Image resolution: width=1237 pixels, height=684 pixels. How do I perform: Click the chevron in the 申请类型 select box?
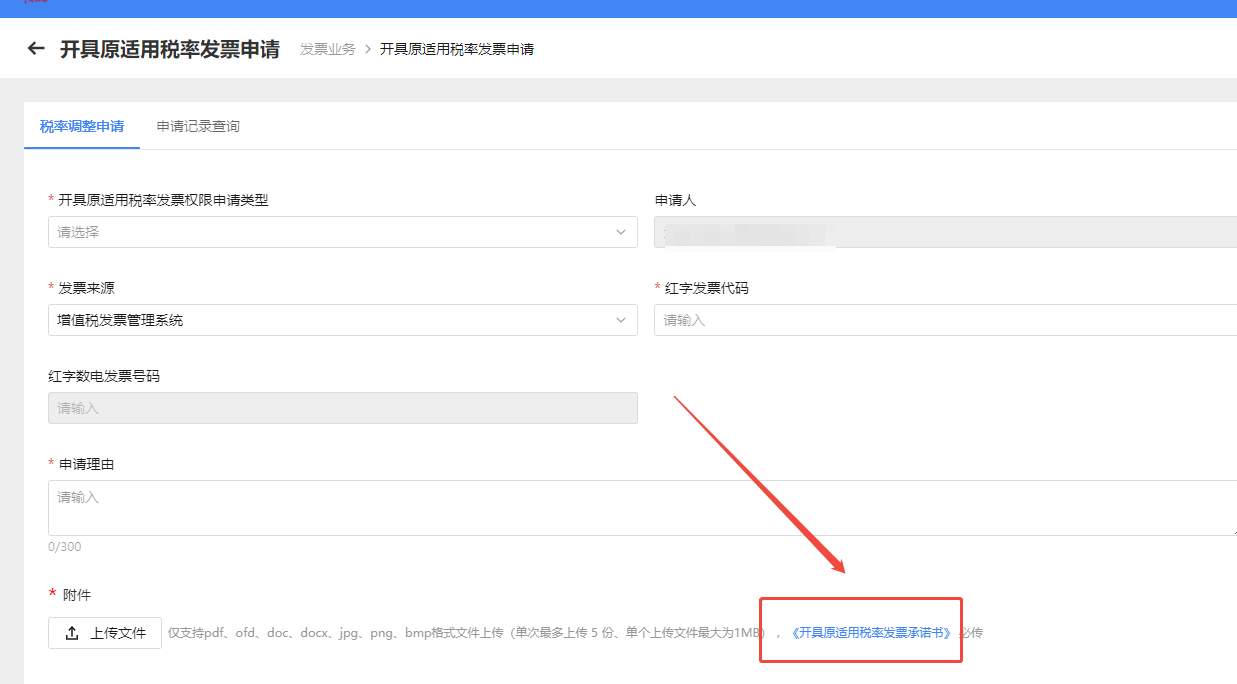(621, 232)
